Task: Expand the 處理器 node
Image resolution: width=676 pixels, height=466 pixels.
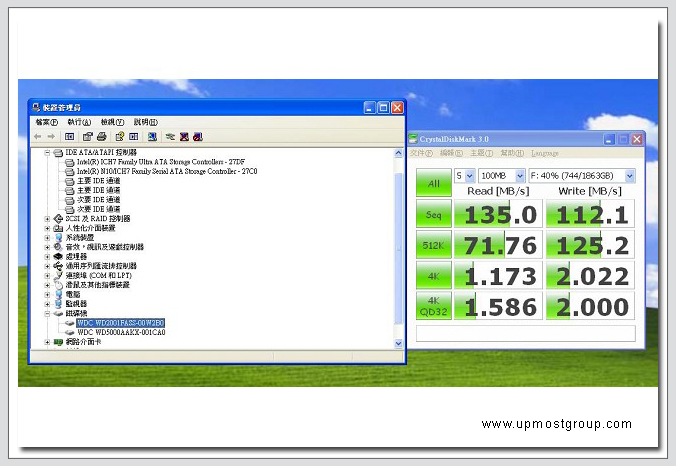Action: point(47,256)
